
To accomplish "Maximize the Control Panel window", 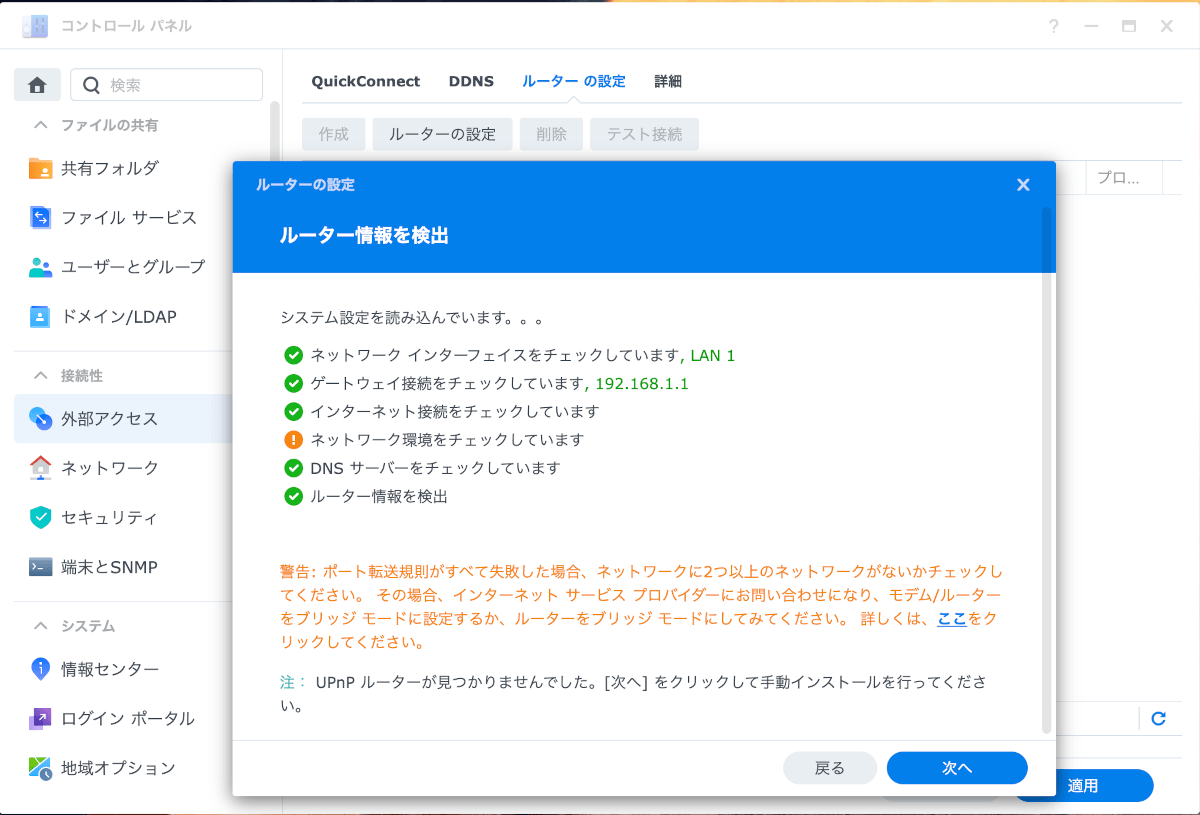I will click(1128, 26).
